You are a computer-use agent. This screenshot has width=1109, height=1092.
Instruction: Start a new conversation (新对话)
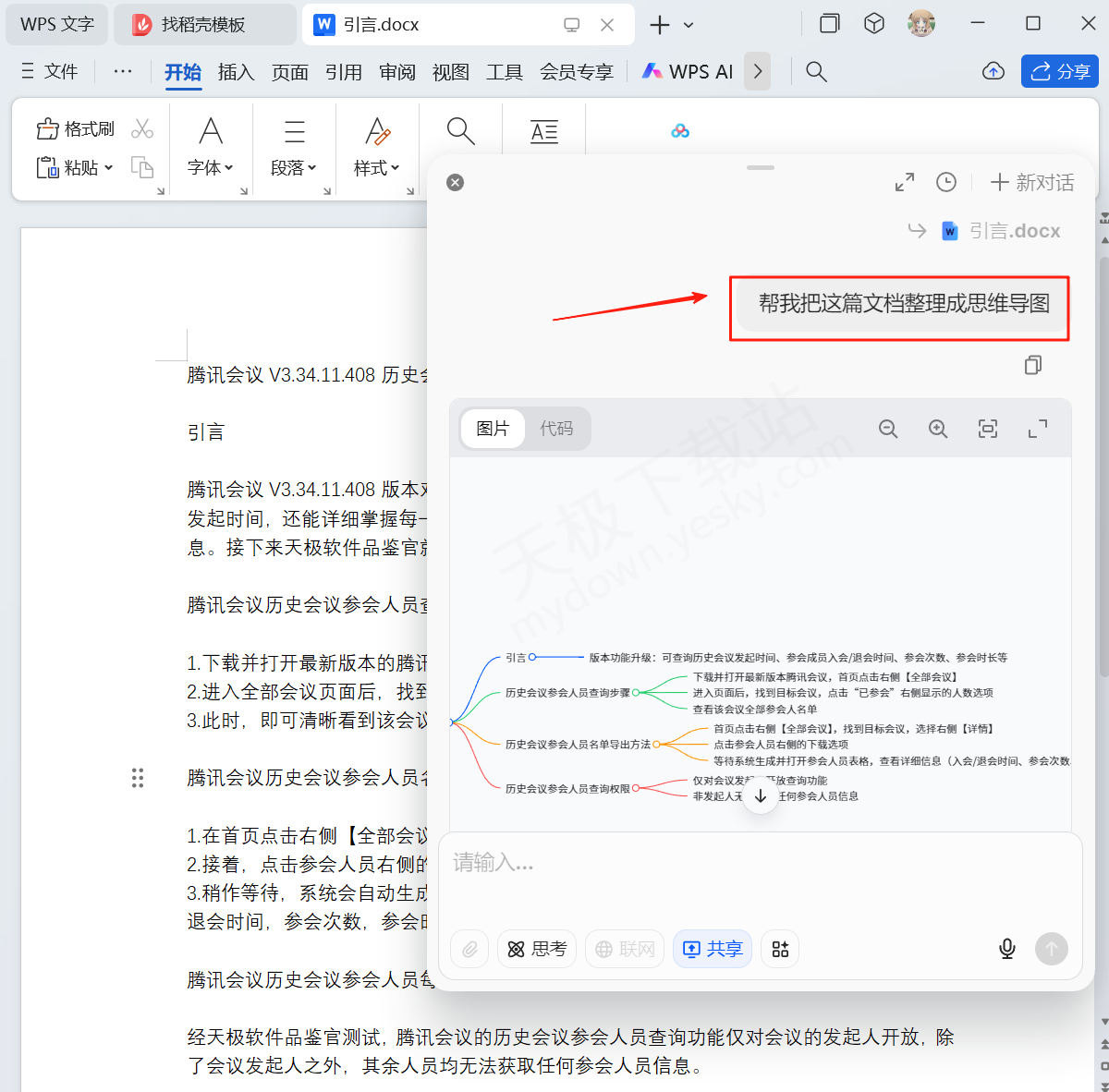[x=1032, y=182]
